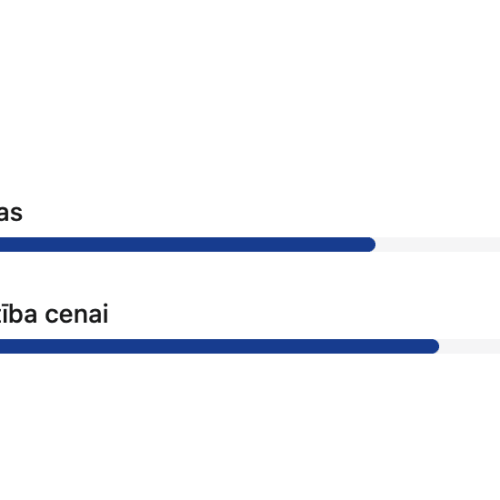Click the grey unfilled track of the 'as' bar
This screenshot has width=500, height=500.
pos(438,244)
